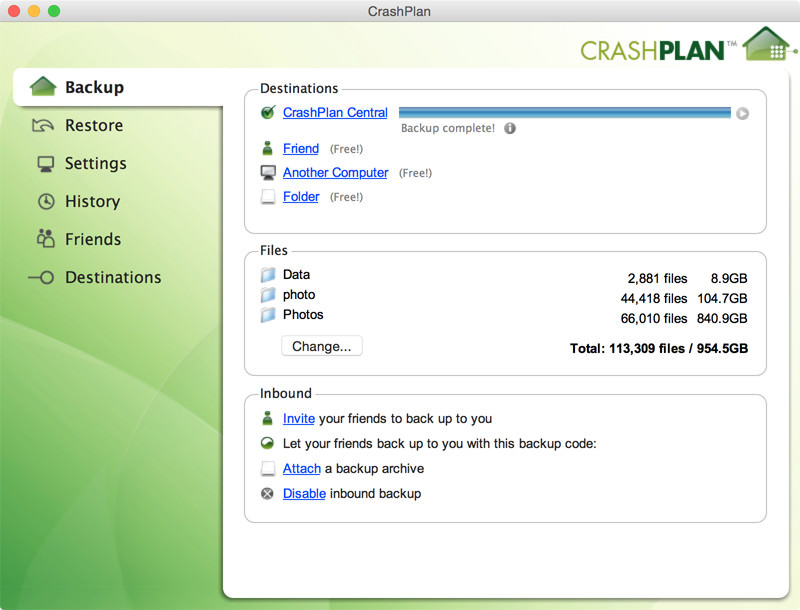
Task: Click the Change... button
Action: [x=322, y=346]
